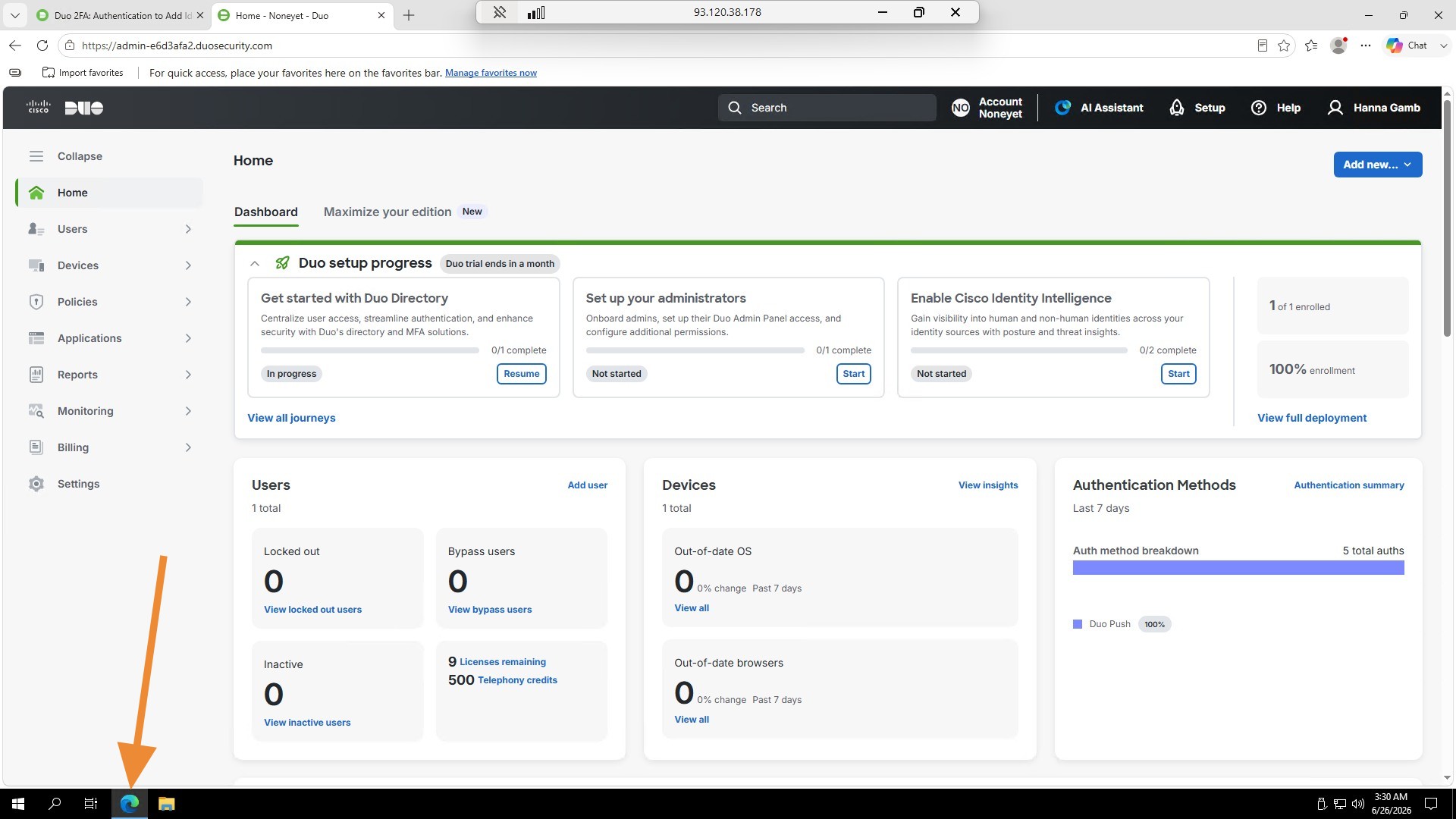Click the green Home house icon
Screen dimensions: 1456x819
coord(36,193)
